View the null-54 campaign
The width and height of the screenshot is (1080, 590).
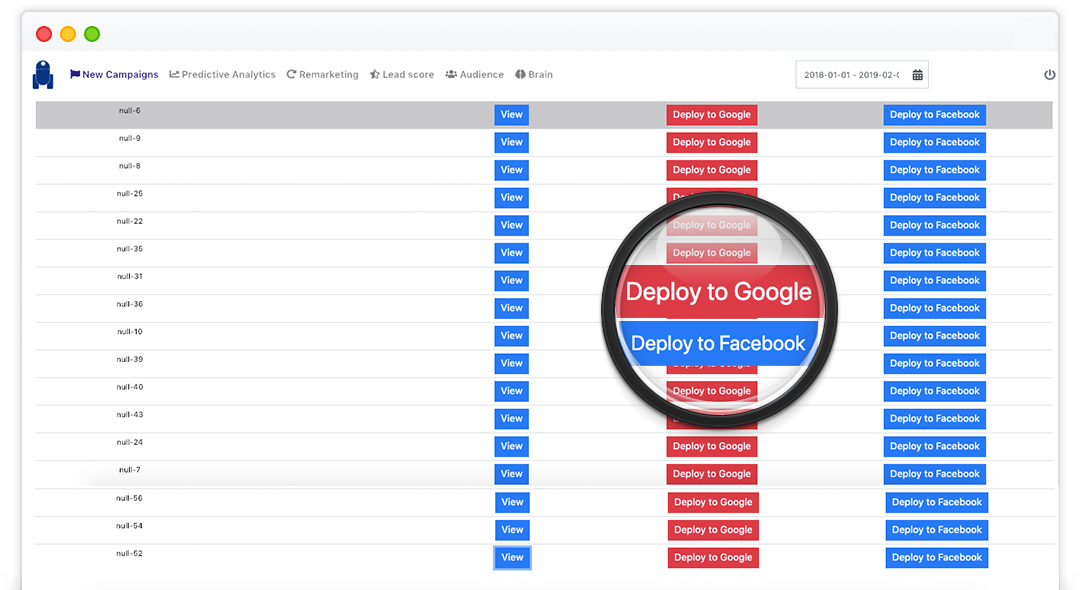[x=512, y=530]
